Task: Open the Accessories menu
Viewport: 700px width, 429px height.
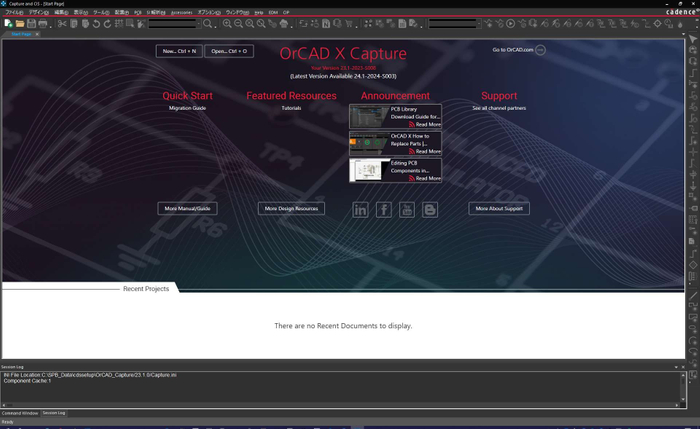Action: [182, 12]
